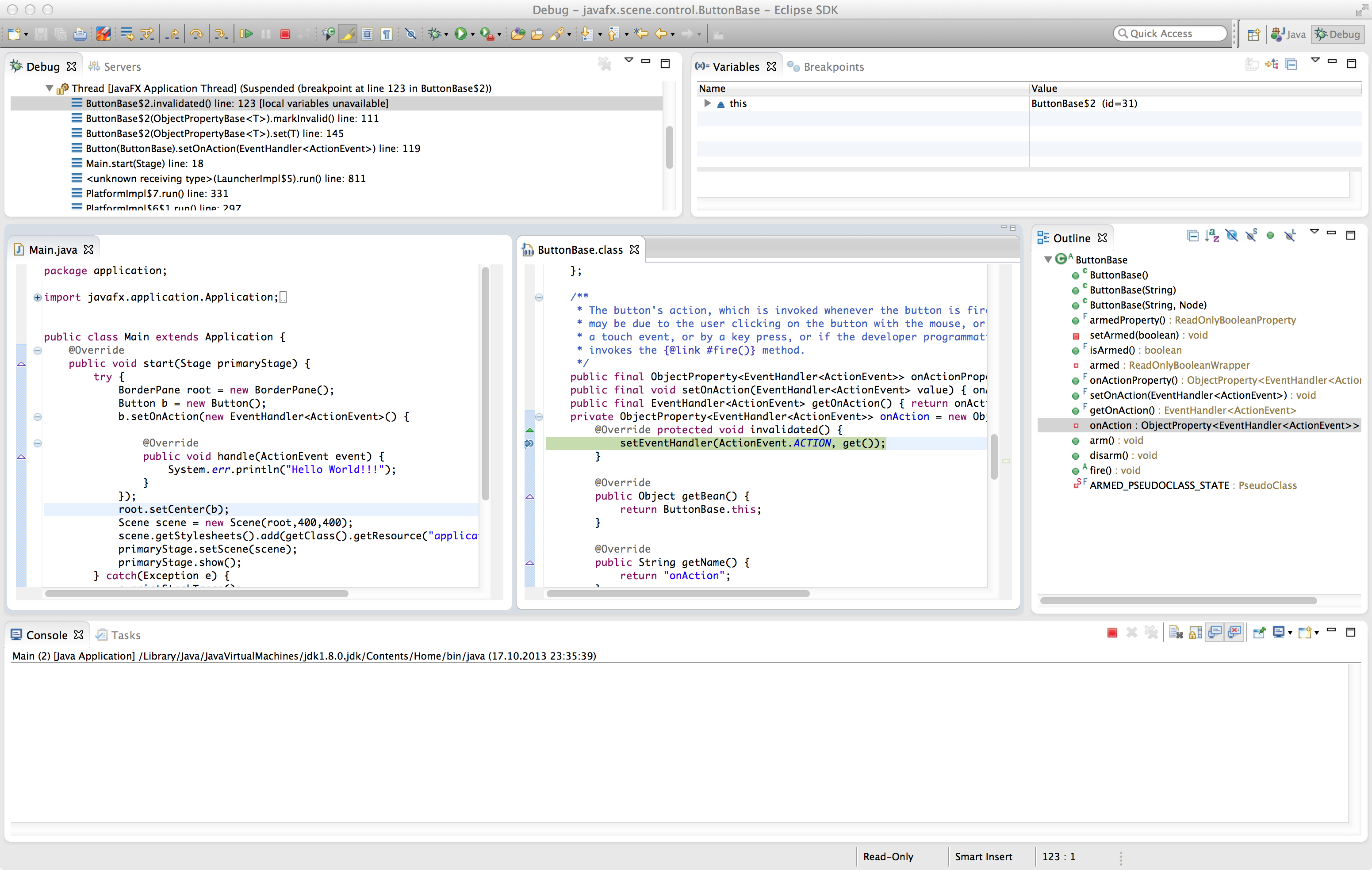This screenshot has width=1372, height=870.
Task: Toggle Hide Non-Public Members green dot
Action: [1270, 237]
